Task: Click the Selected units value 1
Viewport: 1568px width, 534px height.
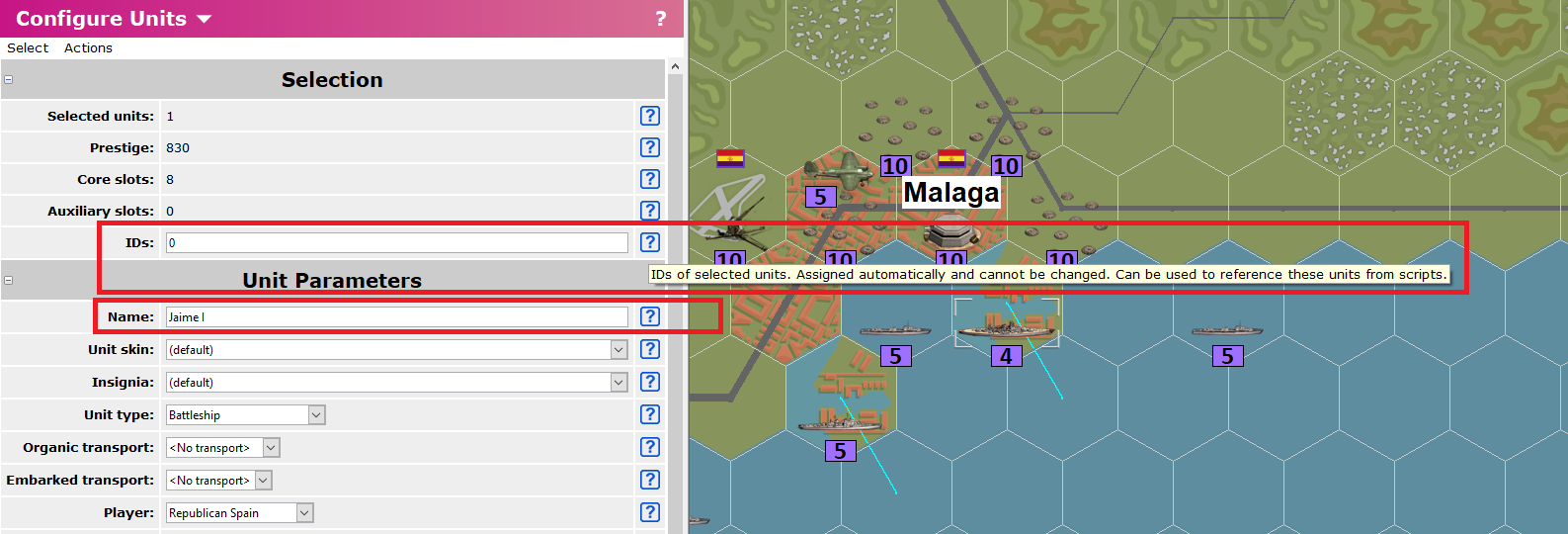Action: (x=170, y=116)
